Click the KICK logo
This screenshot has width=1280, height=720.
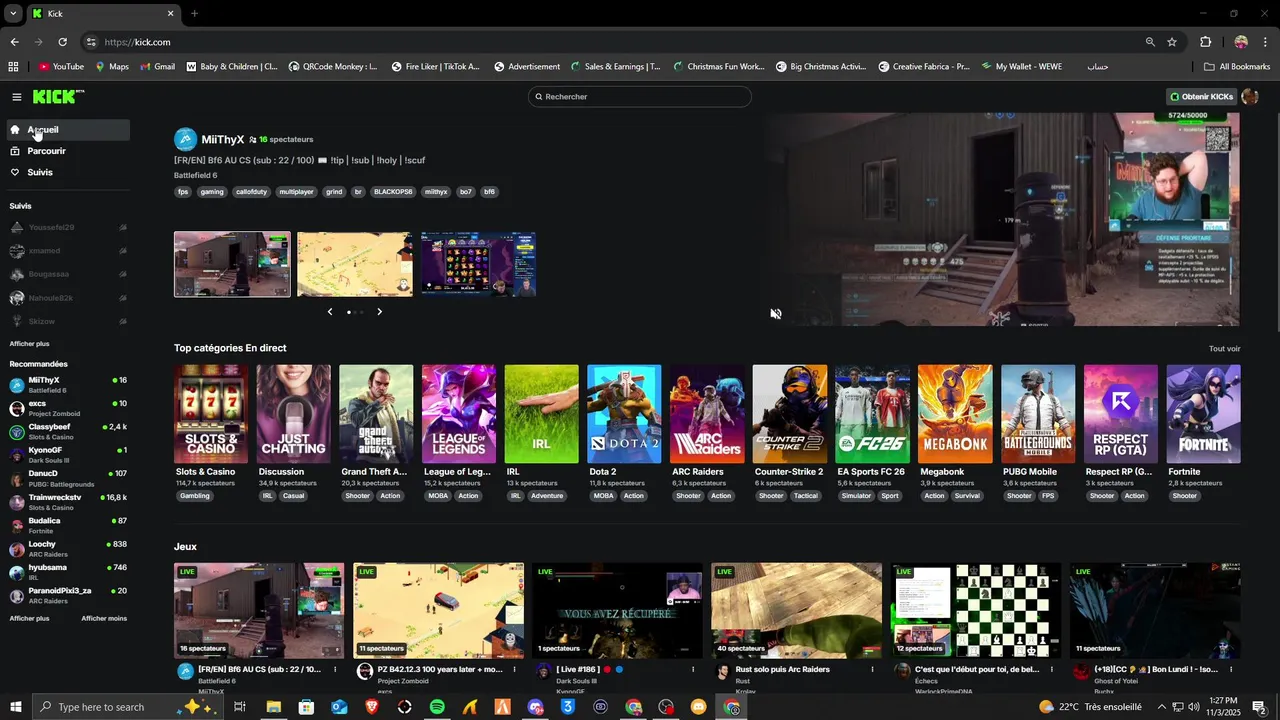pyautogui.click(x=58, y=97)
